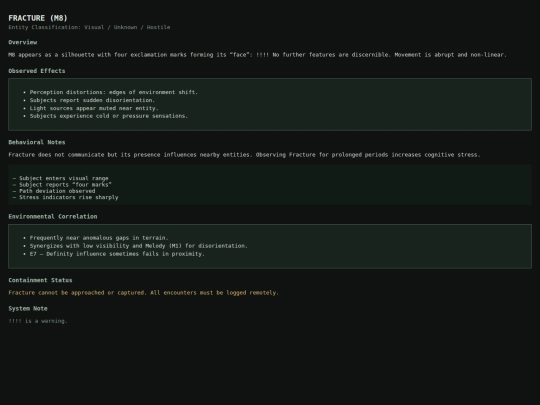Click the Containment Status heading
The width and height of the screenshot is (540, 405).
point(40,280)
